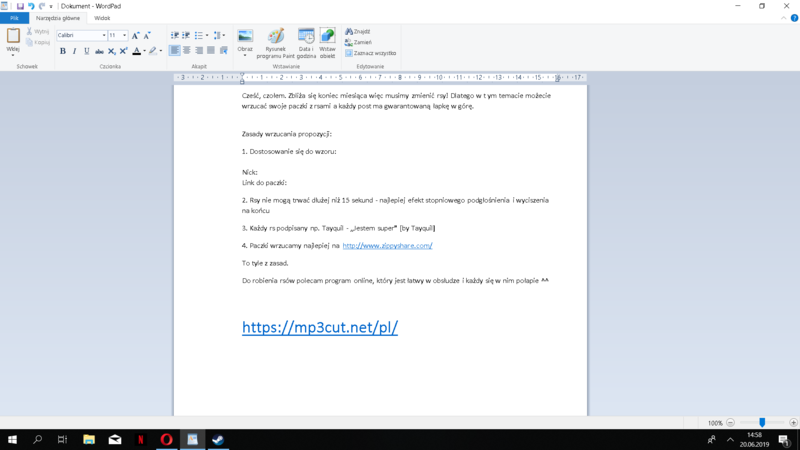800x450 pixels.
Task: Toggle subscript formatting
Action: pyautogui.click(x=111, y=51)
